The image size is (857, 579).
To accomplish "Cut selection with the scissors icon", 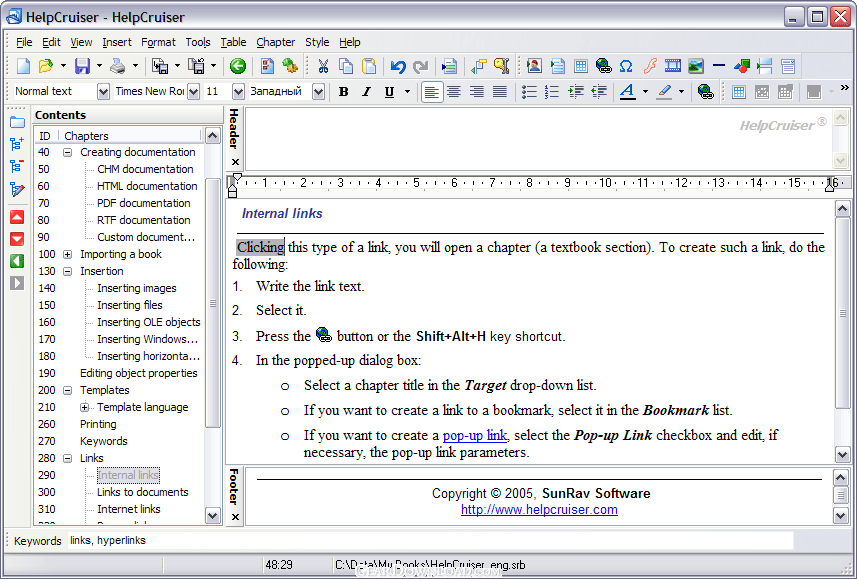I will pyautogui.click(x=323, y=66).
